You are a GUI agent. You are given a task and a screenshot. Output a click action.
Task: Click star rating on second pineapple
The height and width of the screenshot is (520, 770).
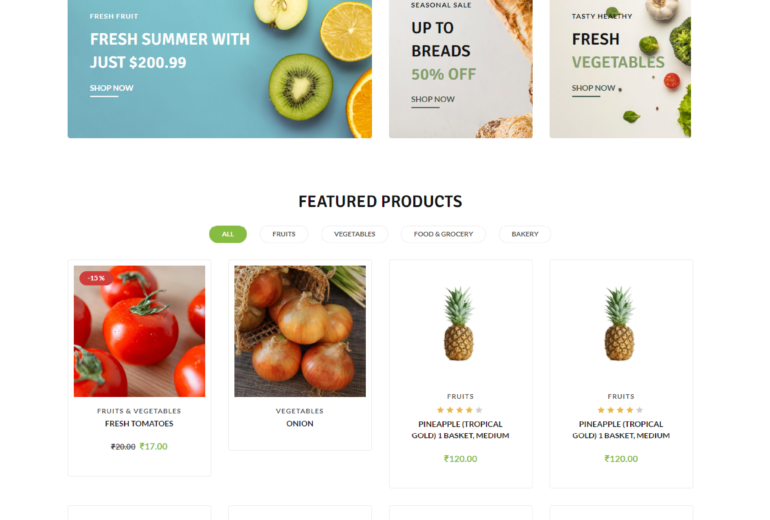(620, 410)
